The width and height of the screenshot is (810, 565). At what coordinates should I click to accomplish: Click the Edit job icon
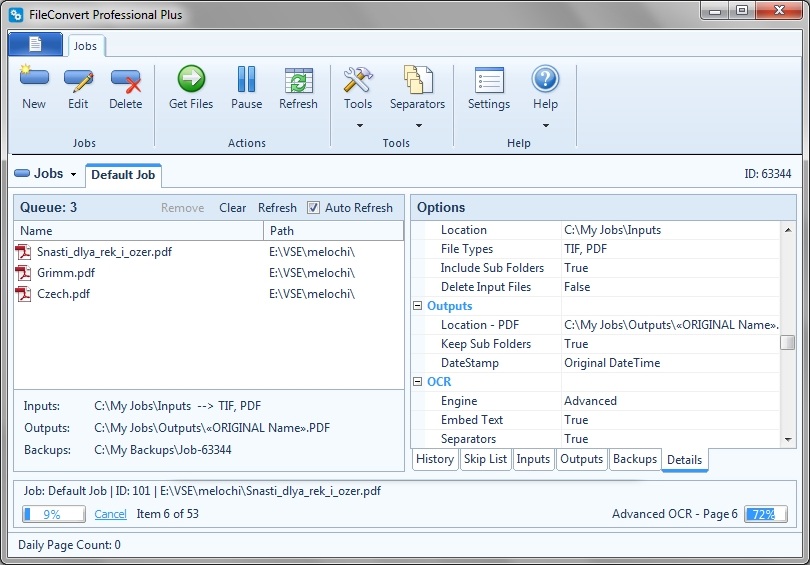(79, 80)
